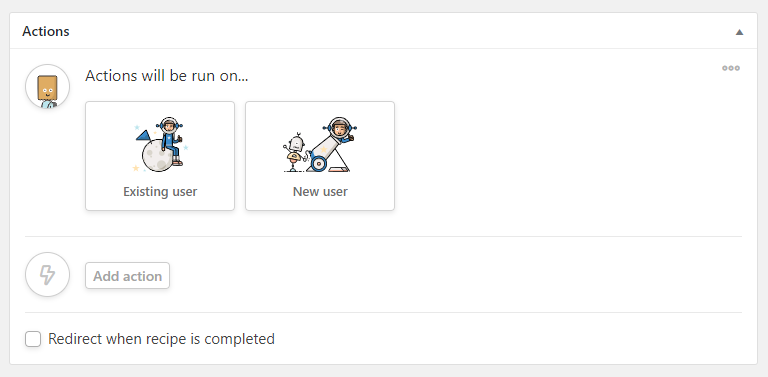
Task: Select the New user card
Action: click(320, 156)
